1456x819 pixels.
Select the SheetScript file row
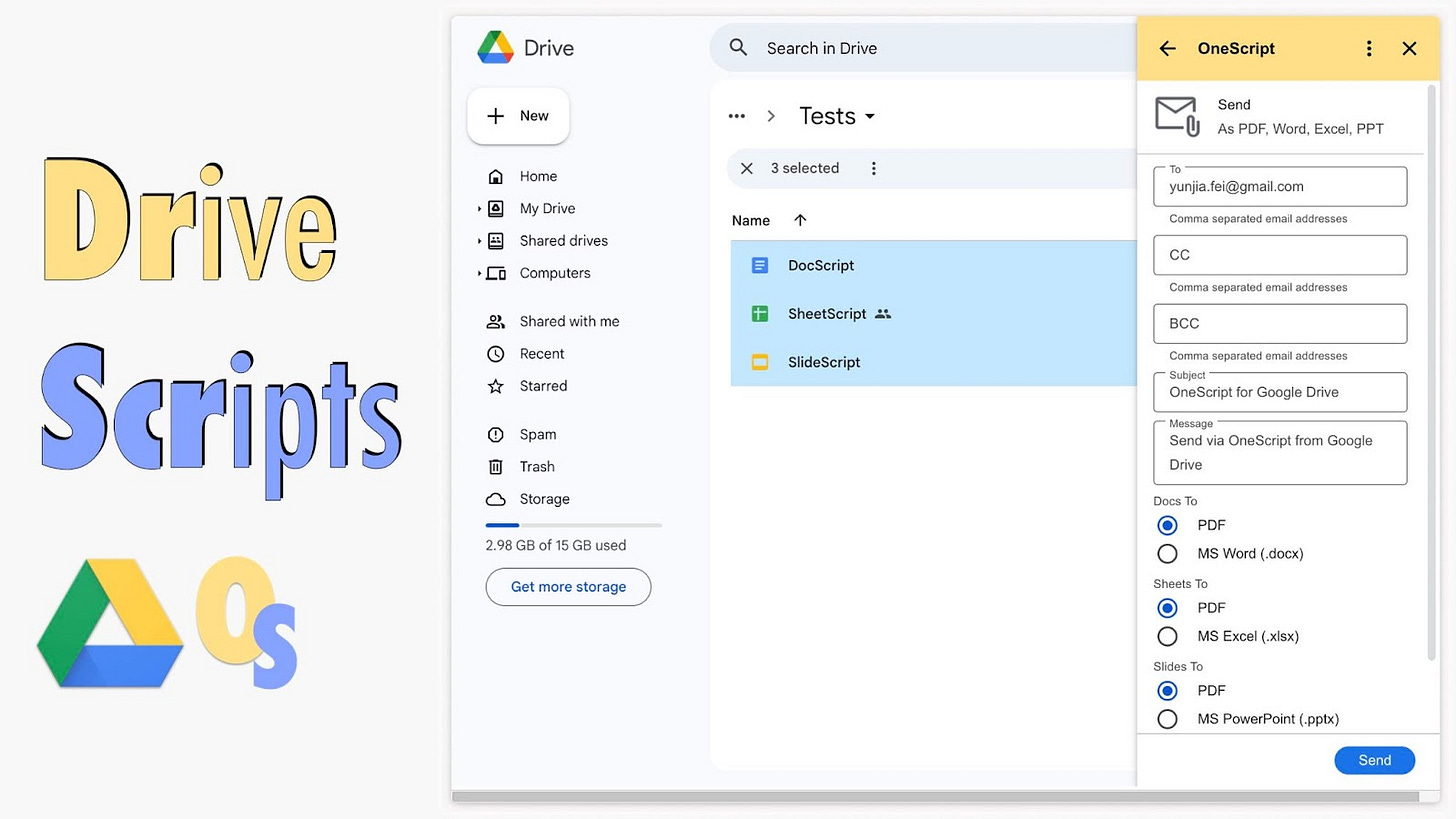933,313
